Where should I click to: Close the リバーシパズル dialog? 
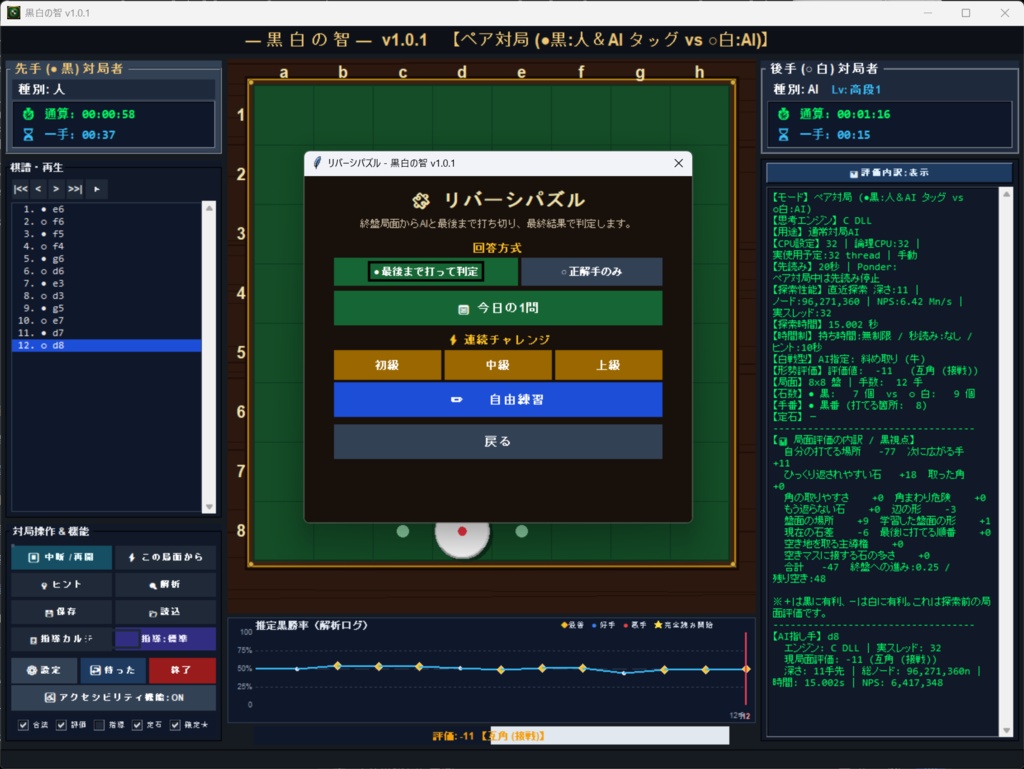click(x=679, y=163)
